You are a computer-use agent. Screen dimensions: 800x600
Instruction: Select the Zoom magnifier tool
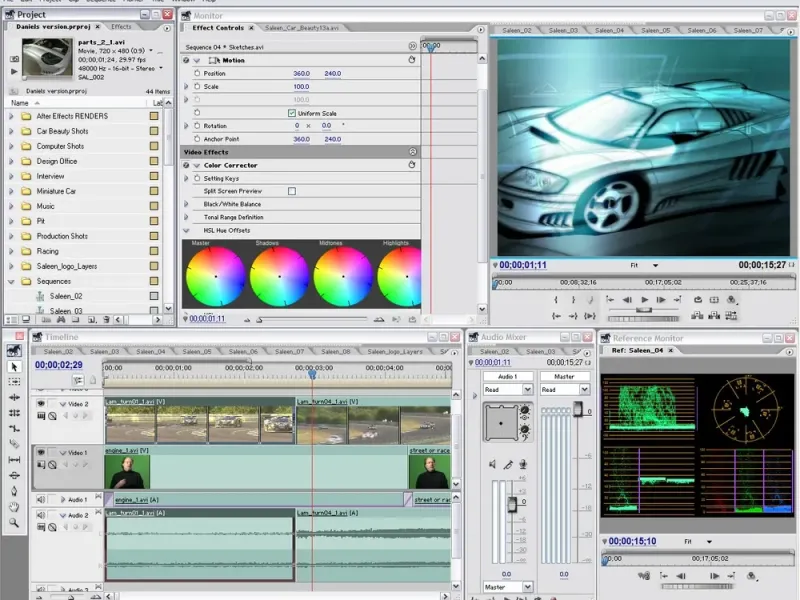[x=14, y=522]
